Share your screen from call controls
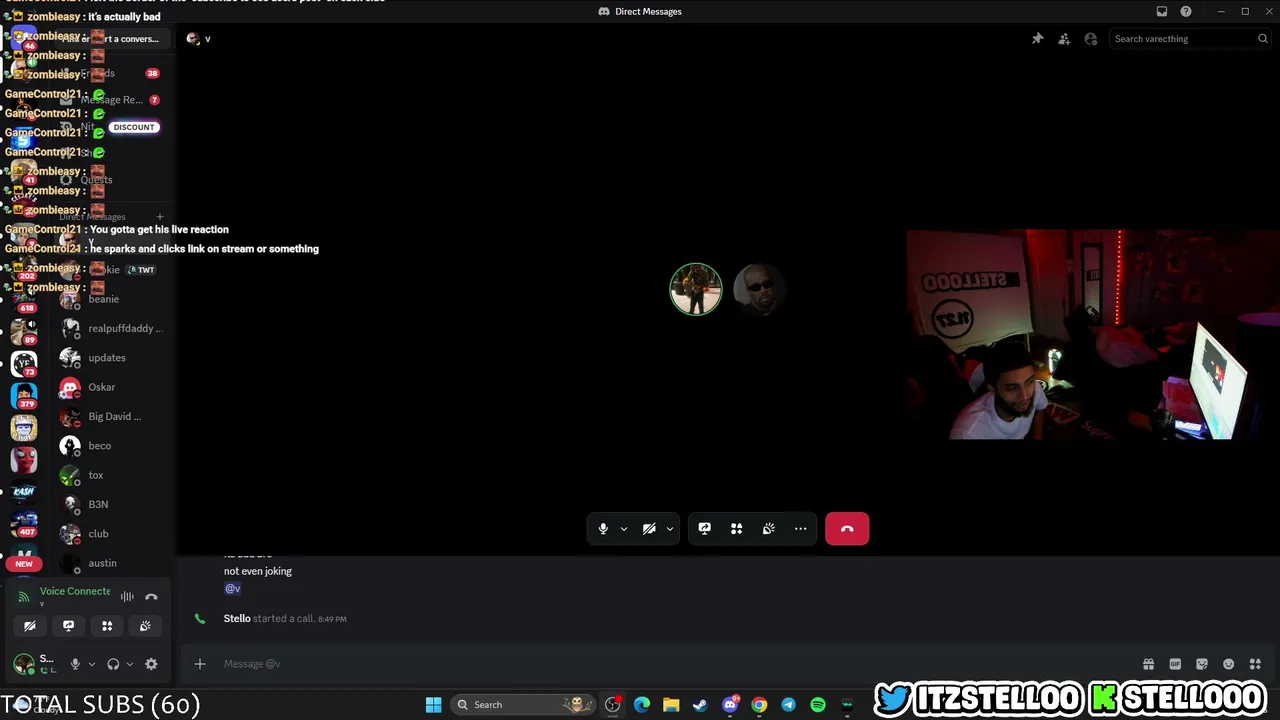This screenshot has width=1280, height=720. click(705, 529)
